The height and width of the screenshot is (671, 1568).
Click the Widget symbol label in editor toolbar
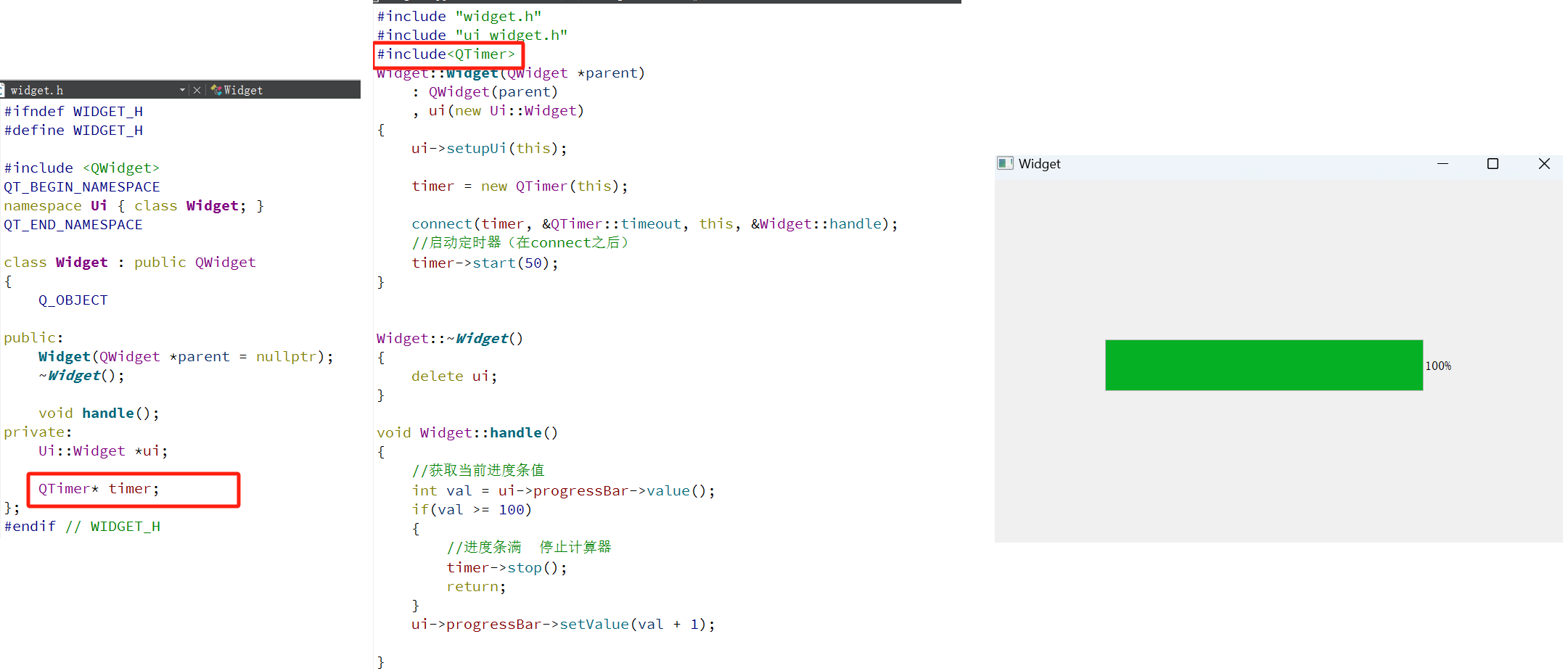[x=243, y=90]
